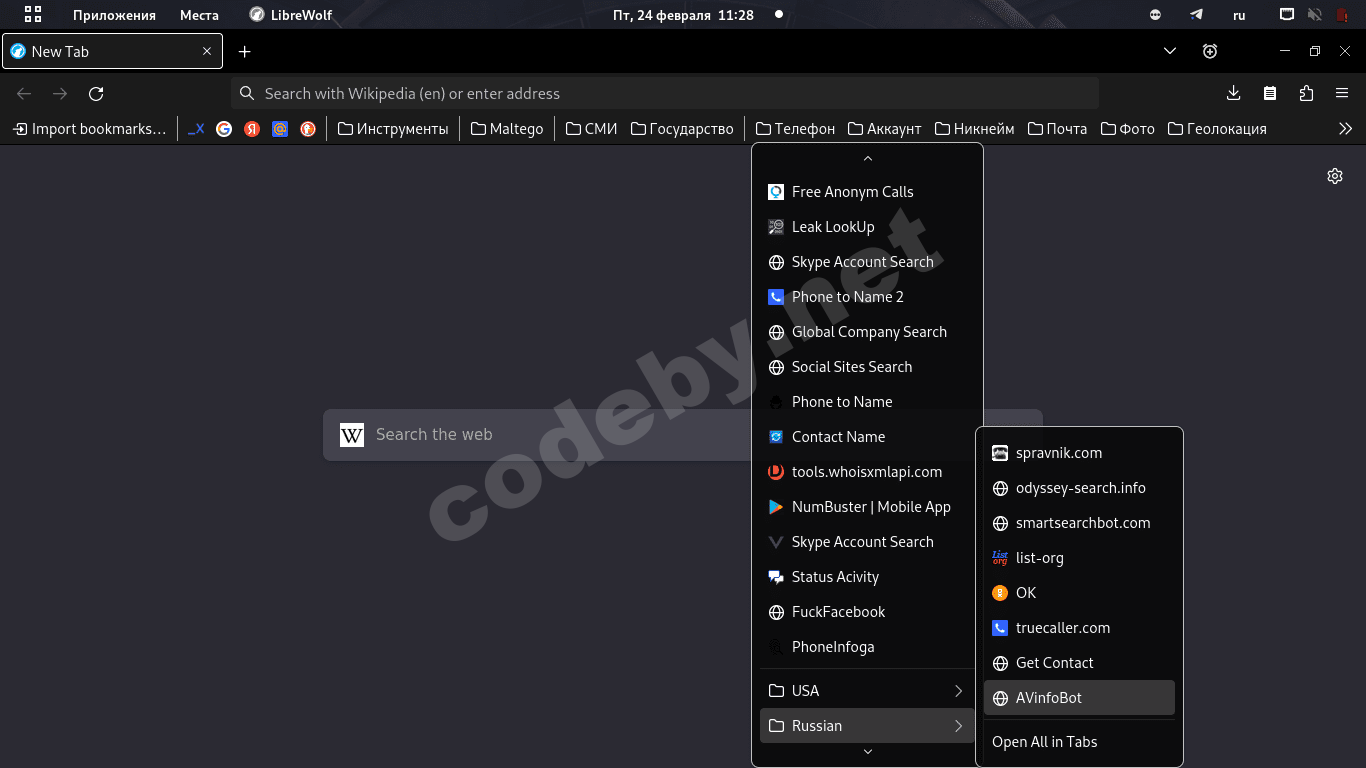This screenshot has height=768, width=1366.
Task: Select Open All in Tabs
Action: [x=1079, y=742]
